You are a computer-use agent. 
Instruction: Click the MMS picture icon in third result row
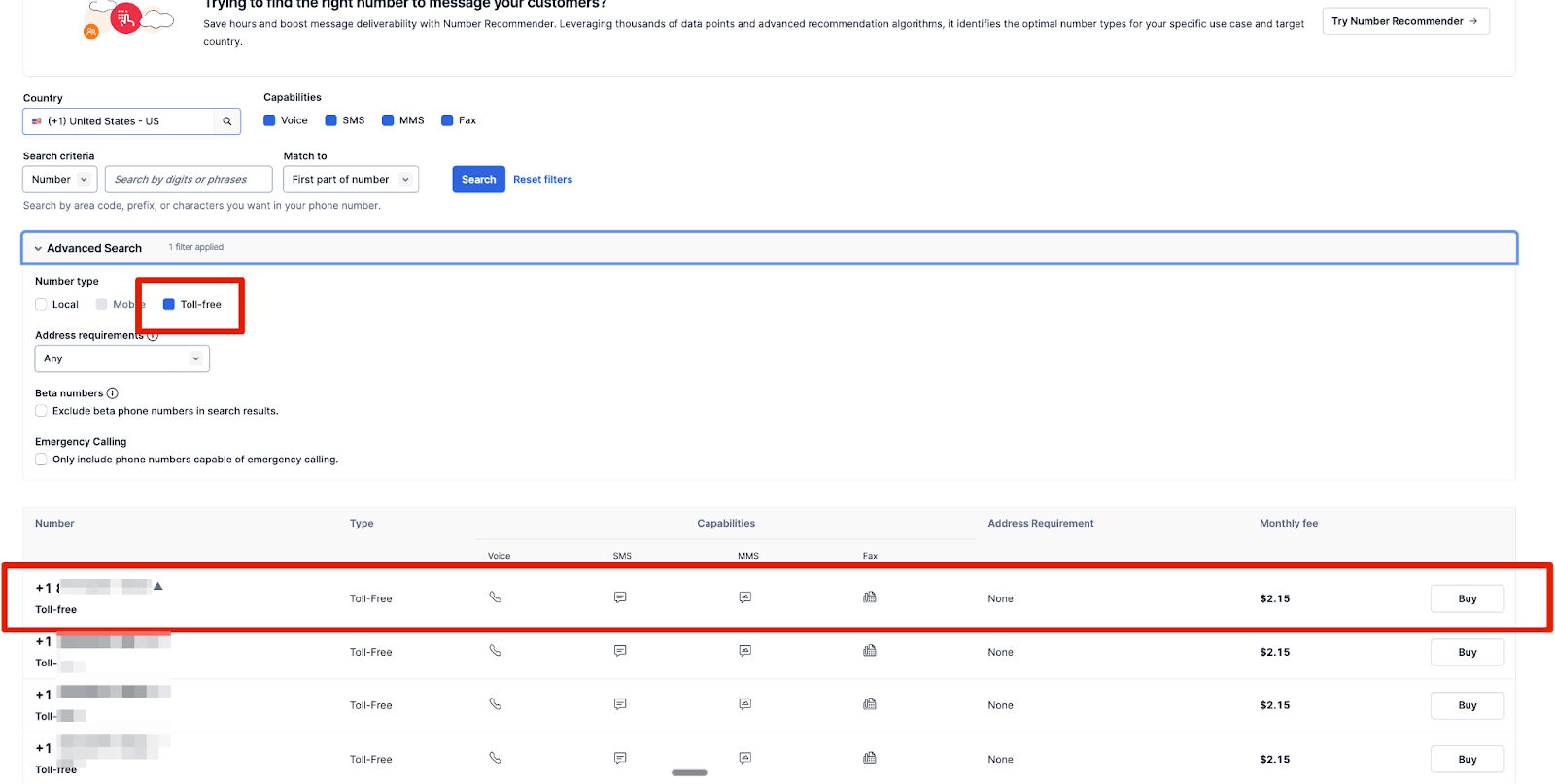click(744, 704)
